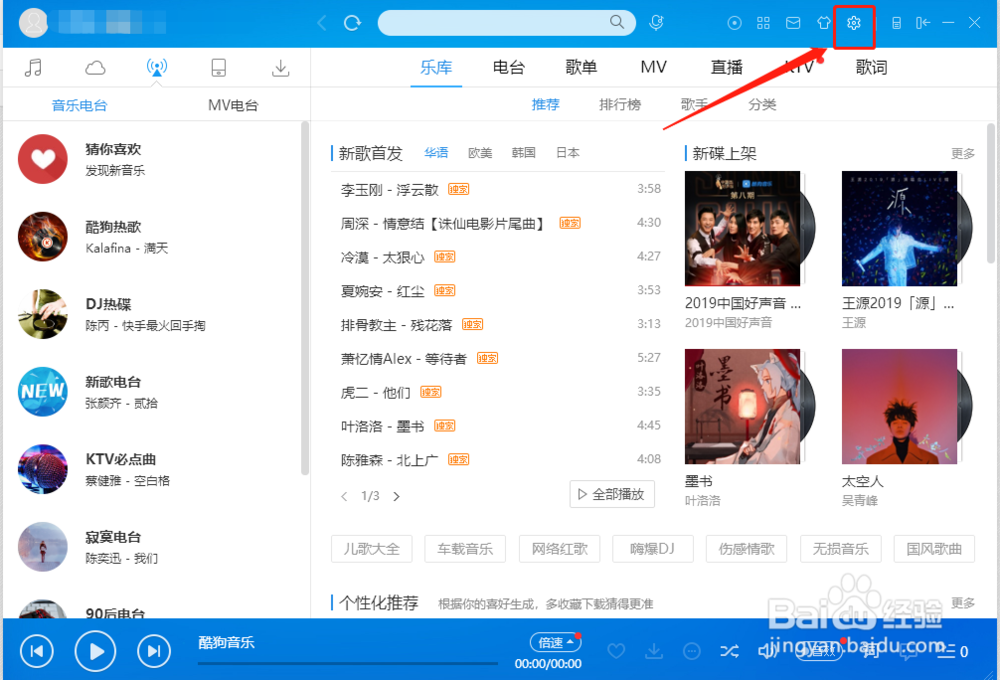Click the back navigation arrow
1000x680 pixels.
[x=322, y=24]
